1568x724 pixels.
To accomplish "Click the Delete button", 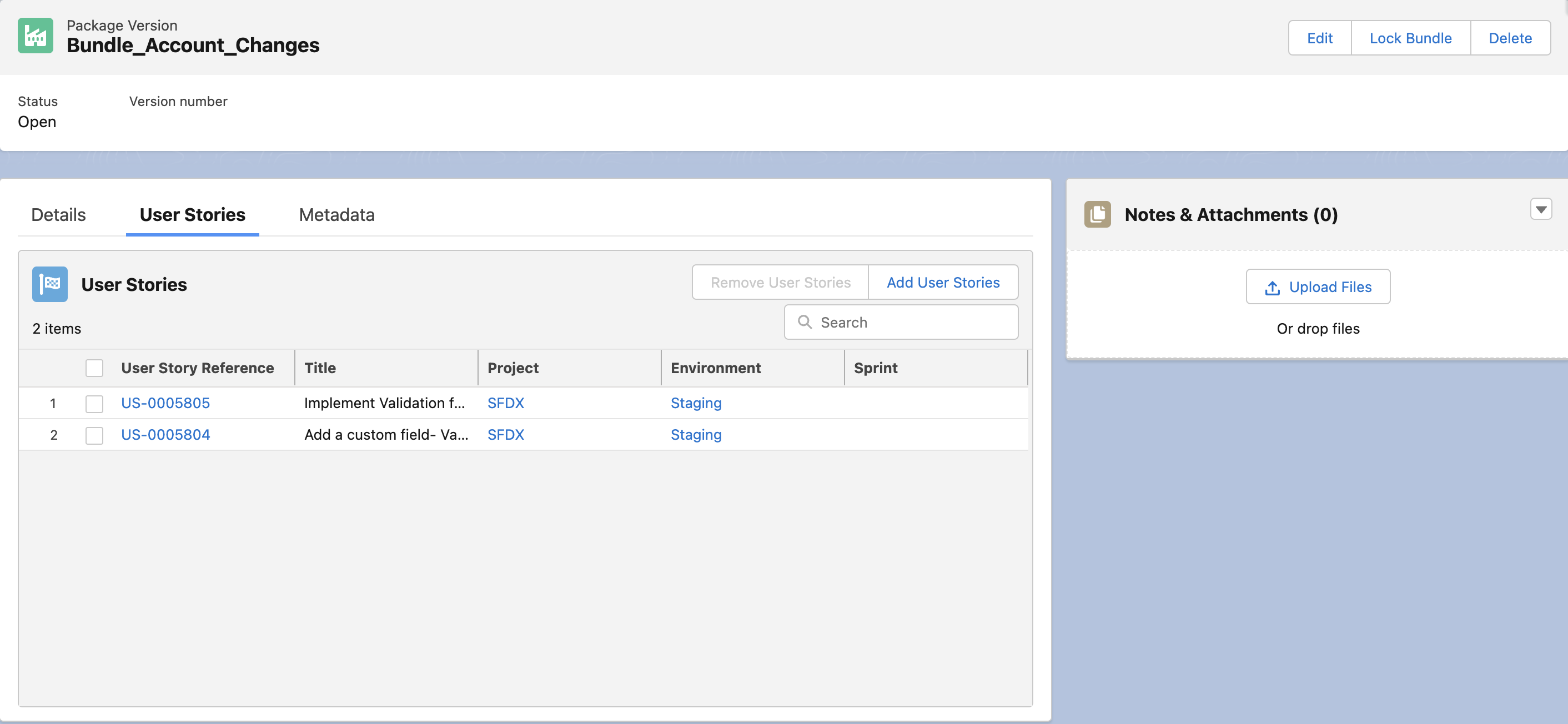I will coord(1510,38).
